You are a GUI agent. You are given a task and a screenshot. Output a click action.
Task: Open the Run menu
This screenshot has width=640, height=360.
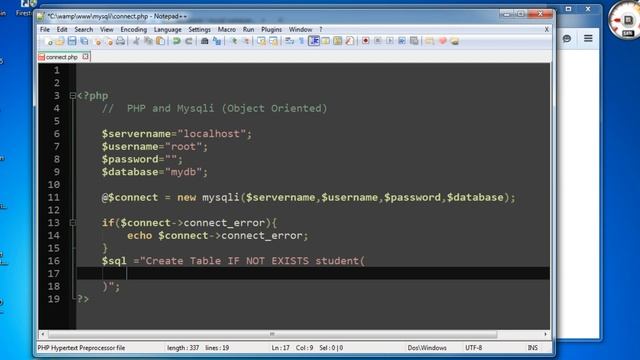pyautogui.click(x=248, y=29)
